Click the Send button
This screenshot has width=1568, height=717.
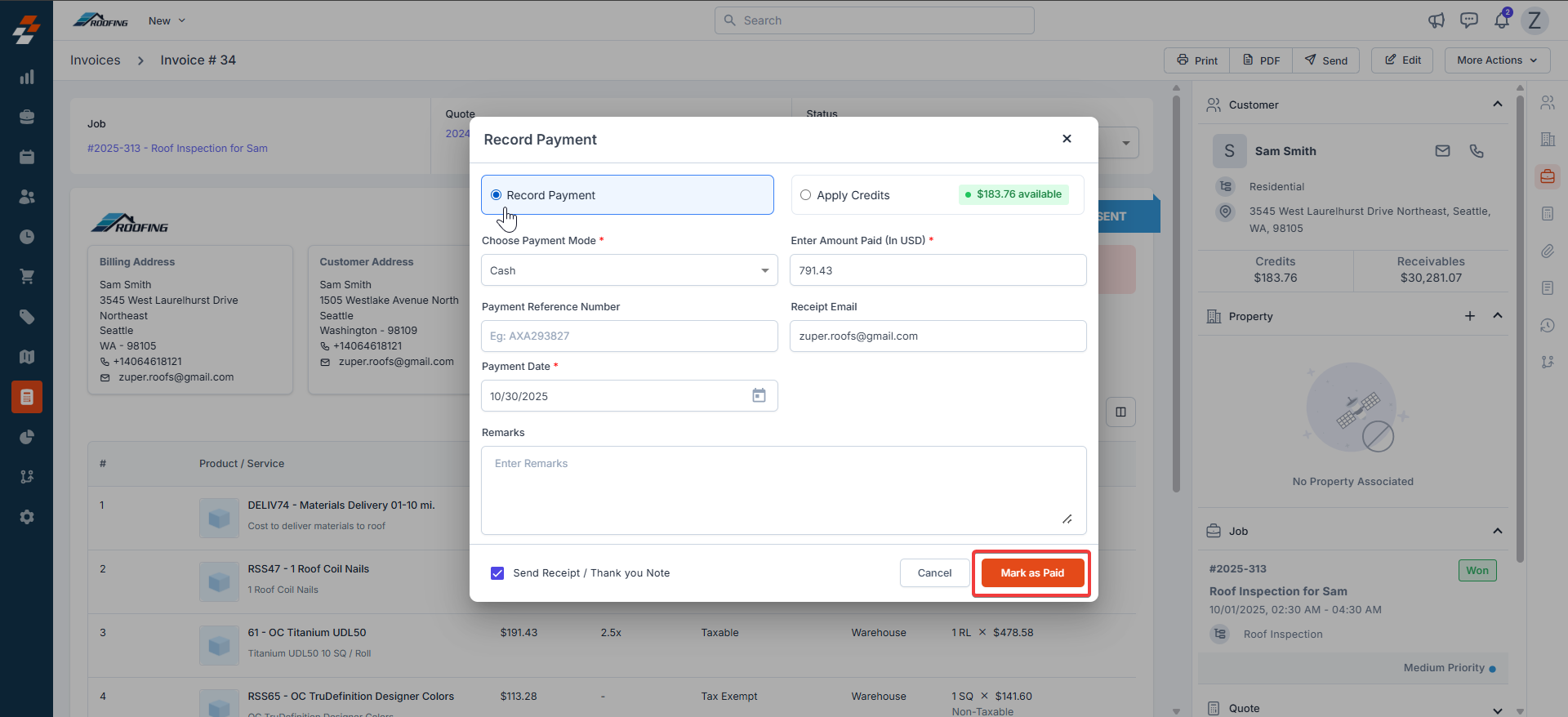[x=1325, y=60]
